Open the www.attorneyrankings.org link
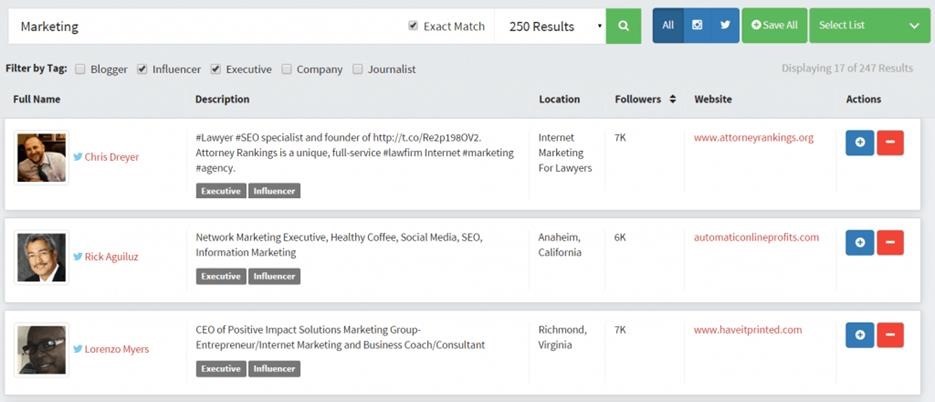The height and width of the screenshot is (402, 935). tap(753, 138)
